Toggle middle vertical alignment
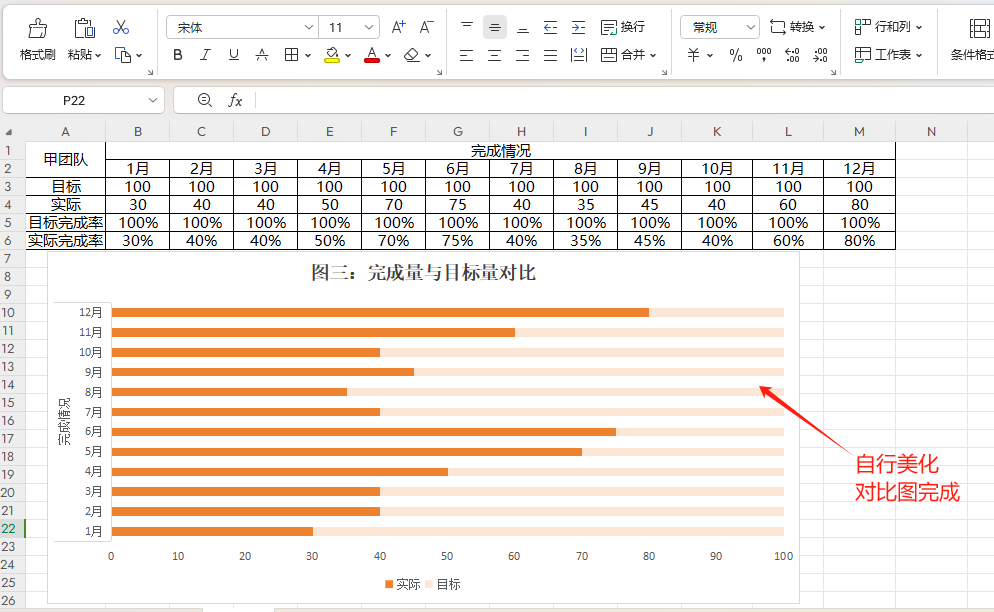The height and width of the screenshot is (612, 994). (x=494, y=27)
